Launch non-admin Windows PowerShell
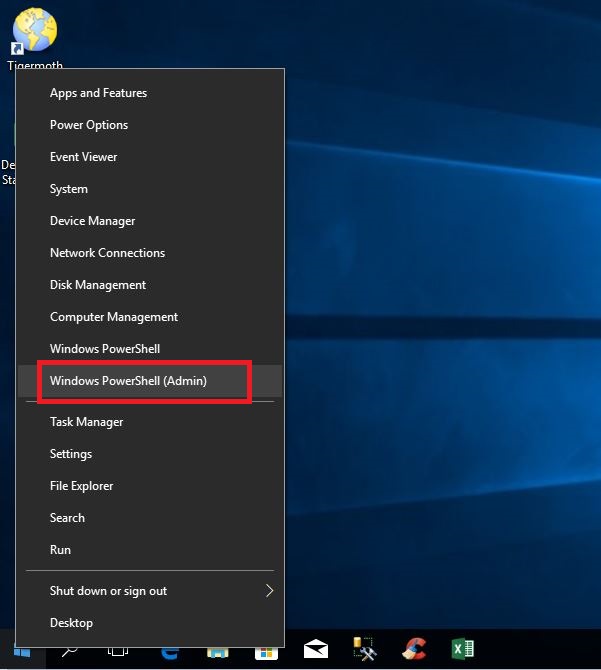The width and height of the screenshot is (601, 670). click(x=150, y=349)
